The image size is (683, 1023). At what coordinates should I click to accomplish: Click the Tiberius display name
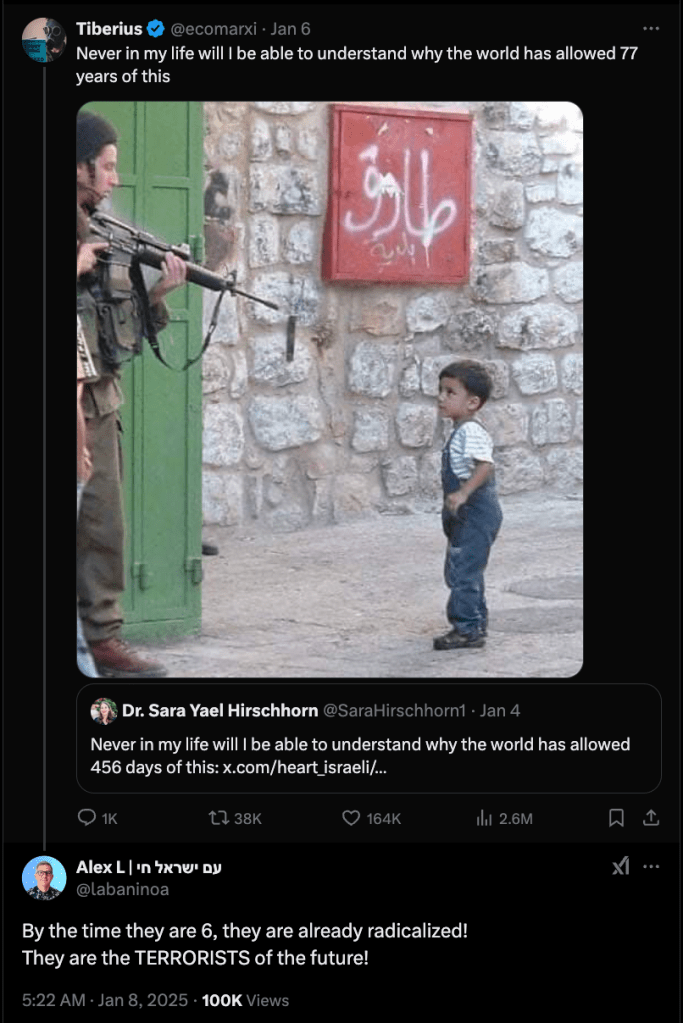[109, 29]
